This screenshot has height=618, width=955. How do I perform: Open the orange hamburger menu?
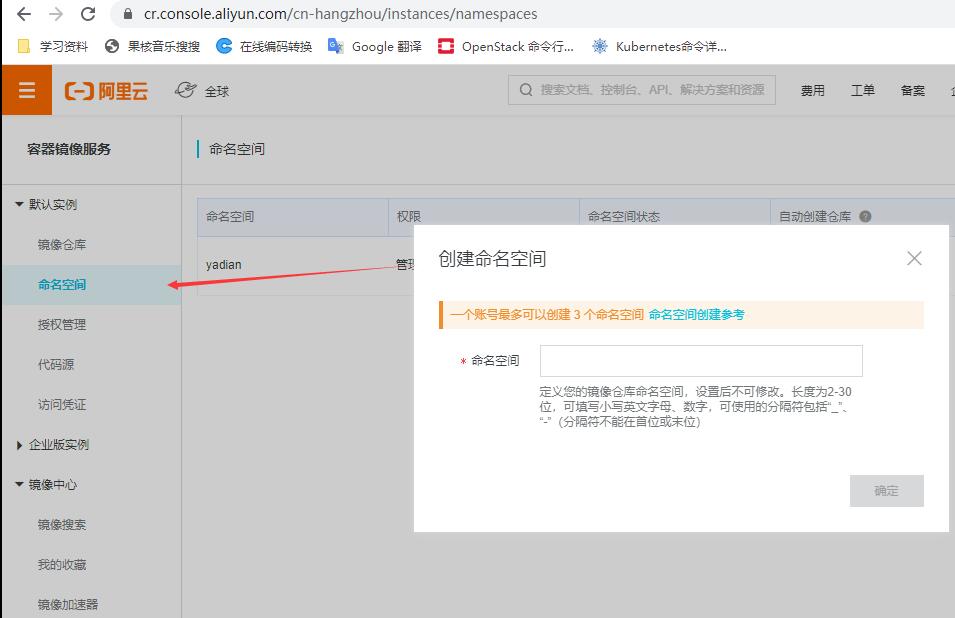pyautogui.click(x=27, y=91)
